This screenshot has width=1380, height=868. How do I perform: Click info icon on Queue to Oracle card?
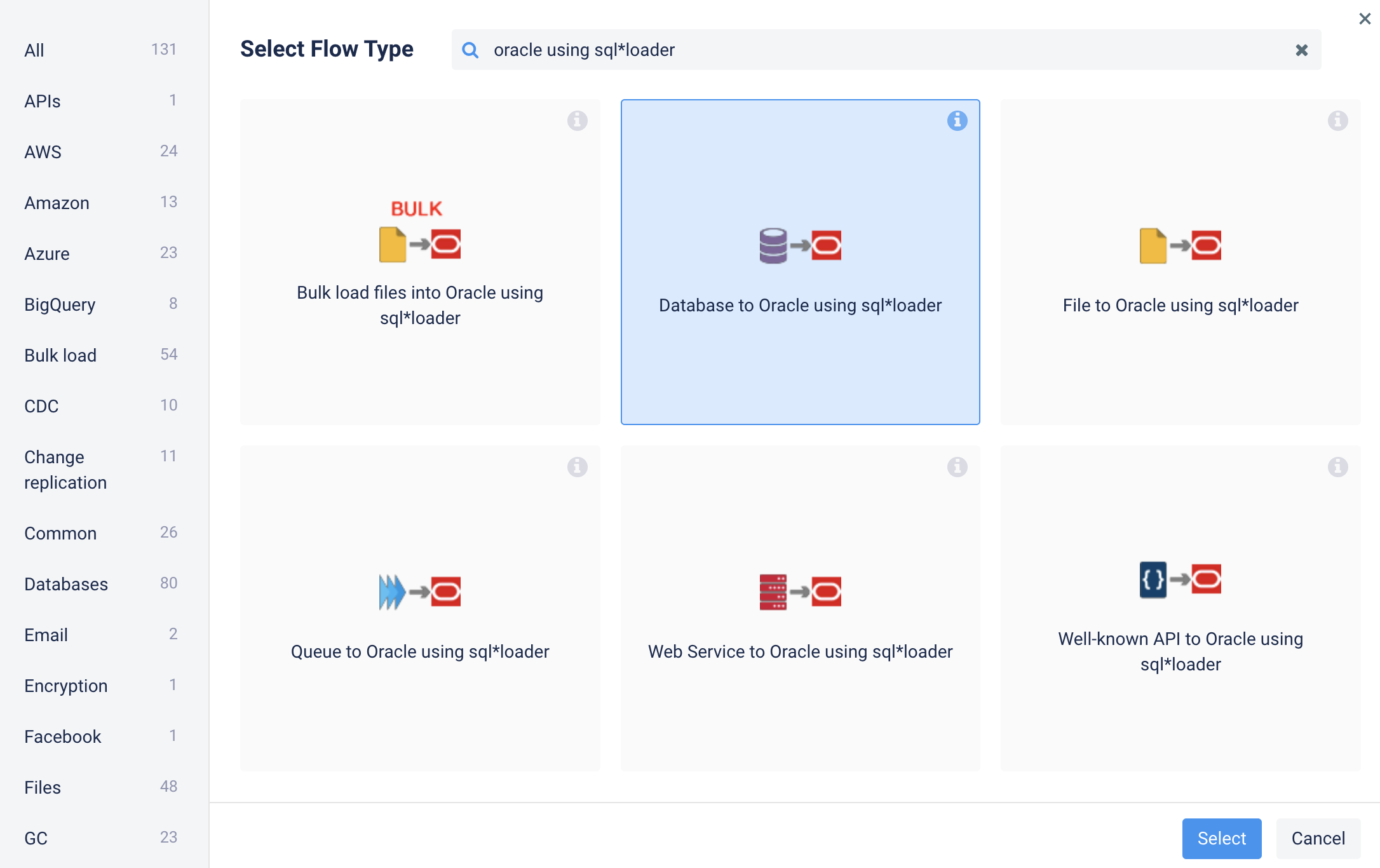click(577, 466)
